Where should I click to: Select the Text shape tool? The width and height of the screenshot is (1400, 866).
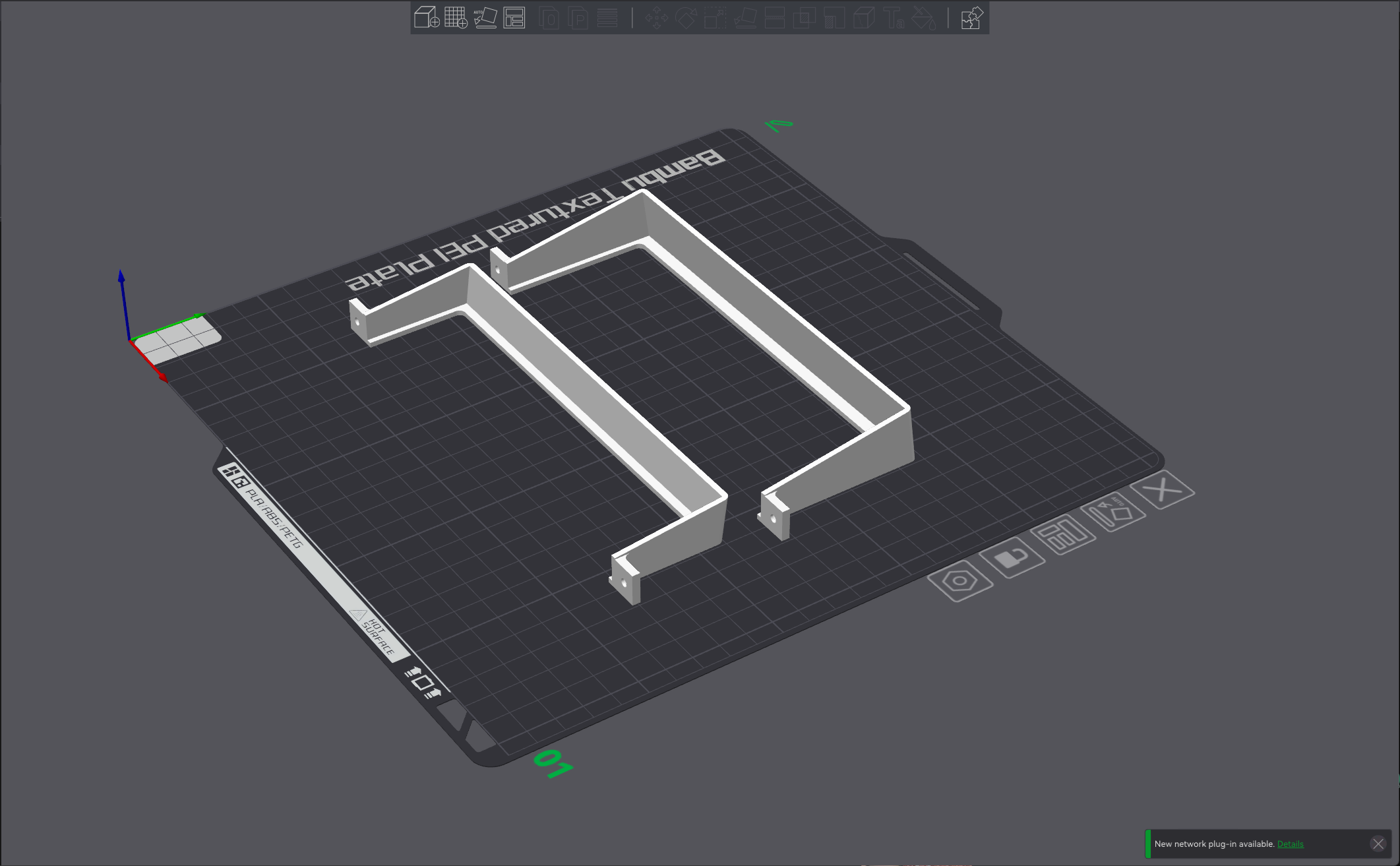(x=894, y=18)
